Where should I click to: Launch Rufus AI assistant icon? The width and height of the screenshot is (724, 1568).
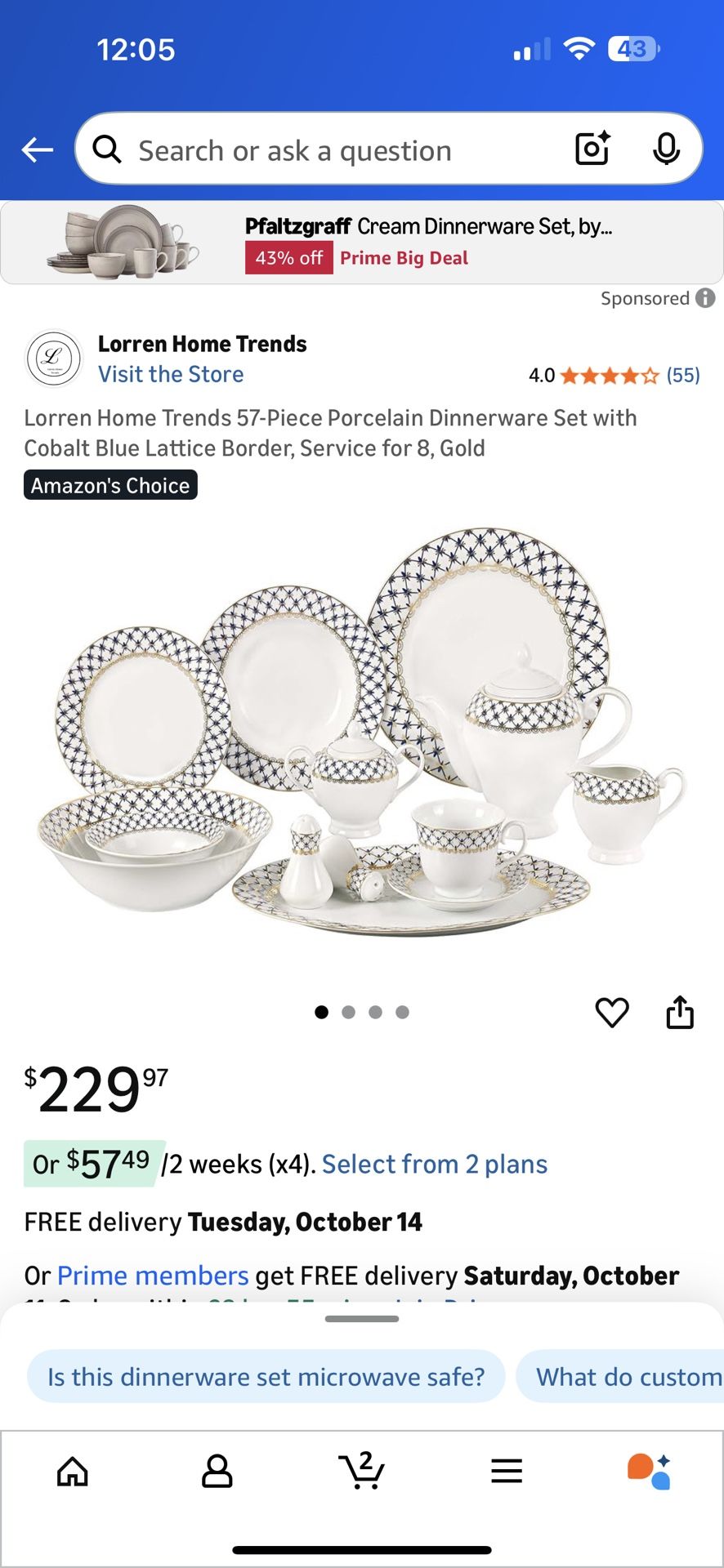point(650,1471)
